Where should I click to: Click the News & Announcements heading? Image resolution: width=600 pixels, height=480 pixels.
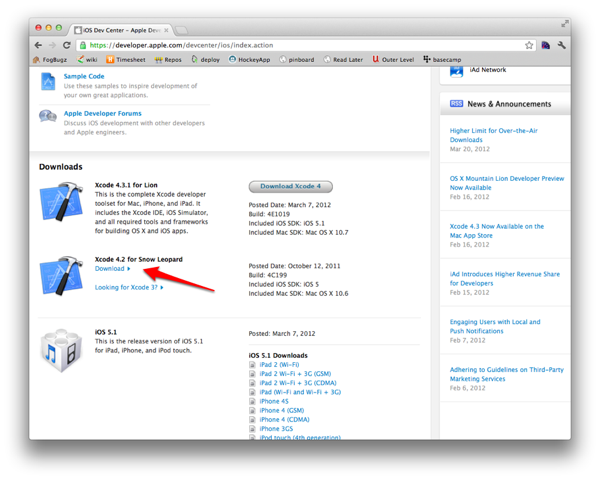(509, 104)
